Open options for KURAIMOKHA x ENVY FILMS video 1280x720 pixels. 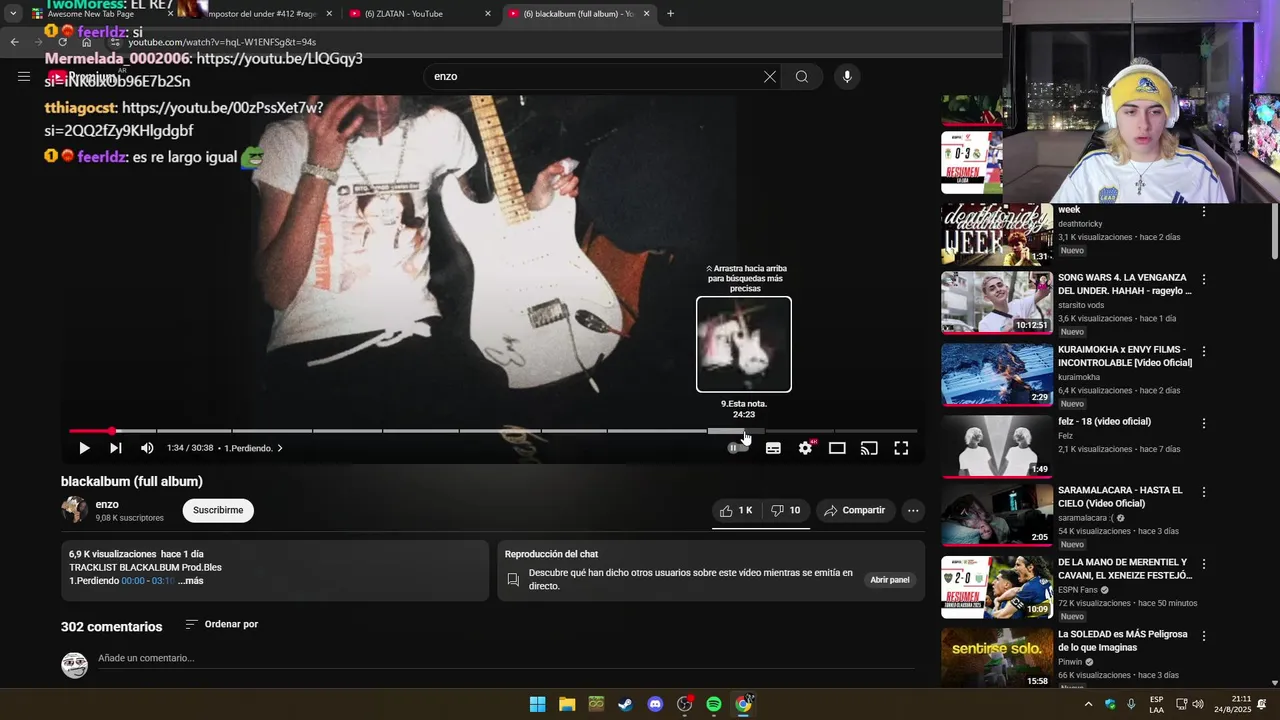(1204, 351)
